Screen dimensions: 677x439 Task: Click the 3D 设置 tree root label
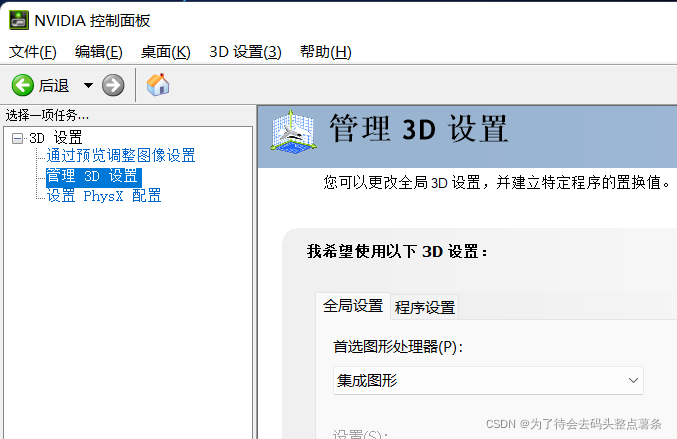coord(55,138)
